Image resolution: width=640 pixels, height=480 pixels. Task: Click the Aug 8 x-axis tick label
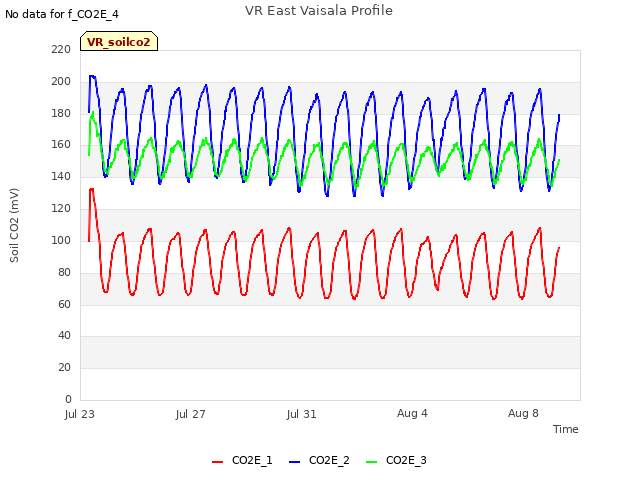click(x=523, y=413)
